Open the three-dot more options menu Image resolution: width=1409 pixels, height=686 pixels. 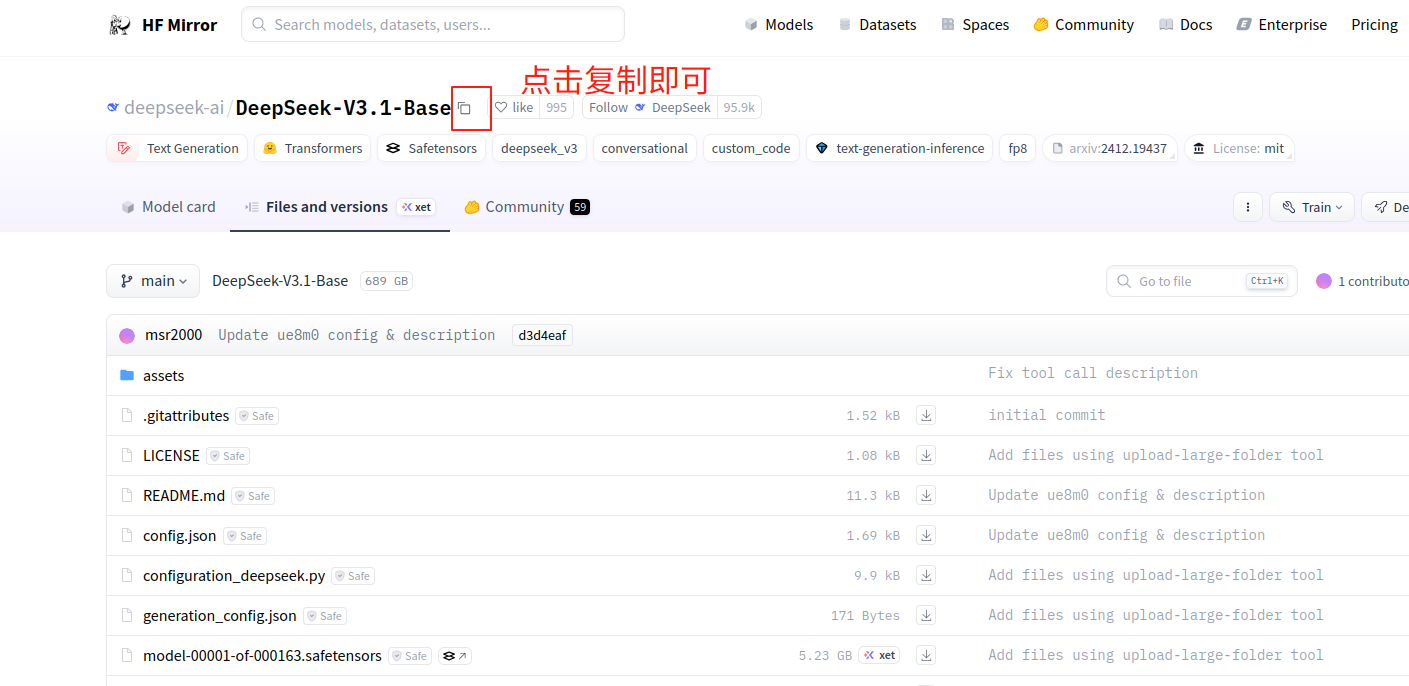coord(1247,207)
